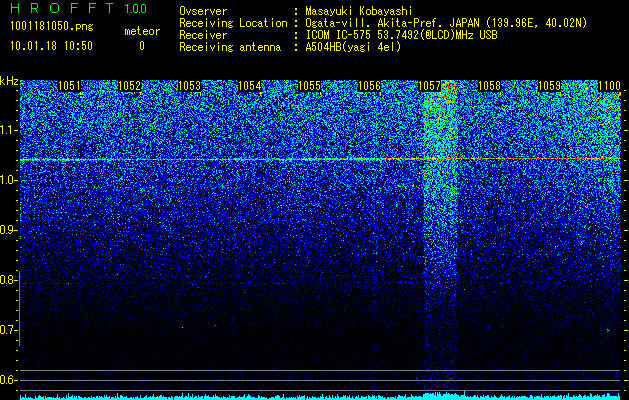629x400 pixels.
Task: Click the 1.0 frequency axis label
Action: 8,180
